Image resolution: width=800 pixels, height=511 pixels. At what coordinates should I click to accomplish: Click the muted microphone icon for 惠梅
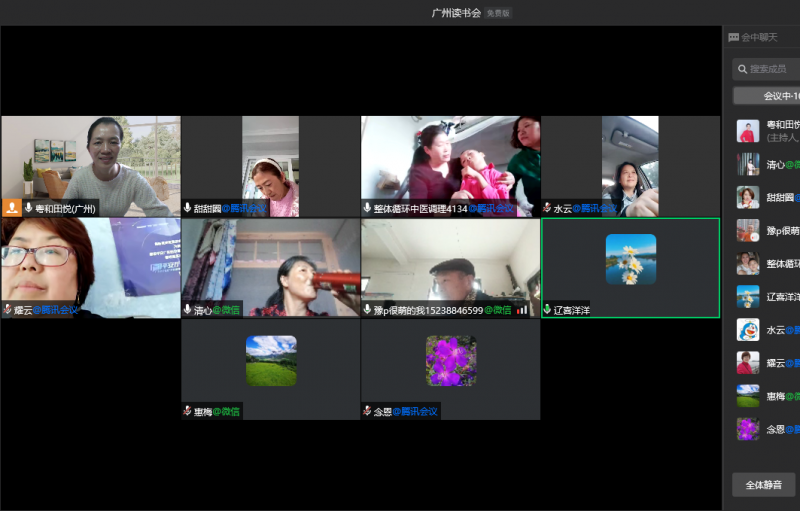187,411
